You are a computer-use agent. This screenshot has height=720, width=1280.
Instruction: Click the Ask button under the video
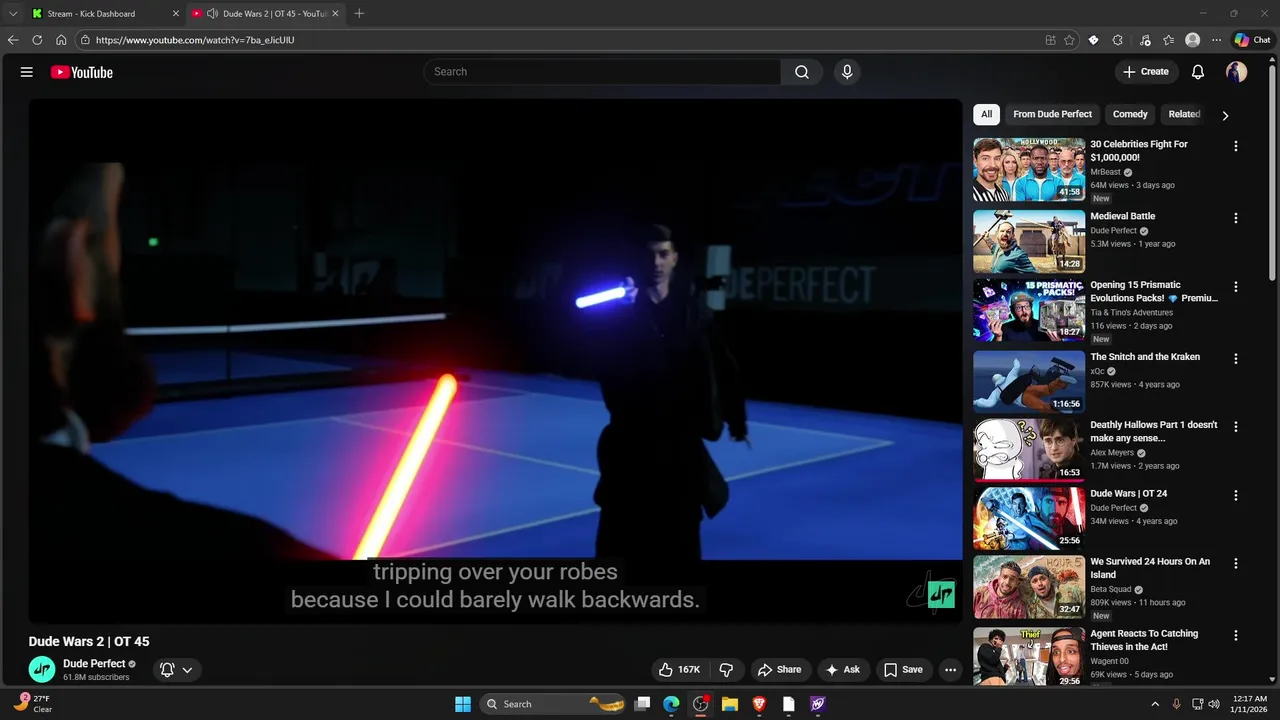pos(842,670)
